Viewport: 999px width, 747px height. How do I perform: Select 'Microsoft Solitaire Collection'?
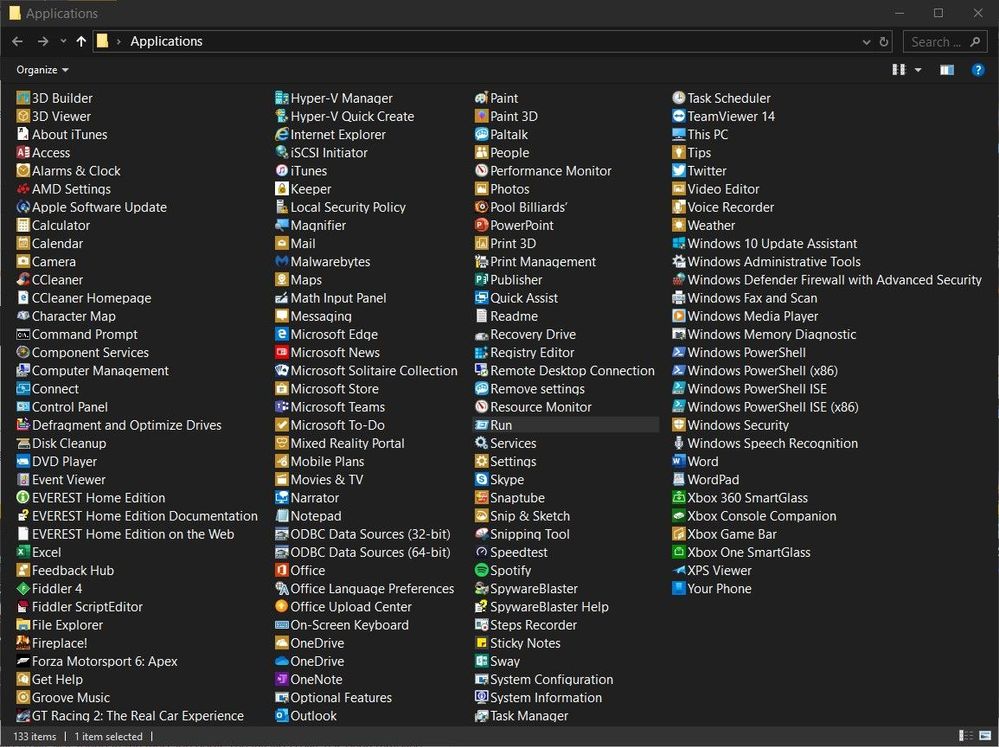(x=366, y=371)
